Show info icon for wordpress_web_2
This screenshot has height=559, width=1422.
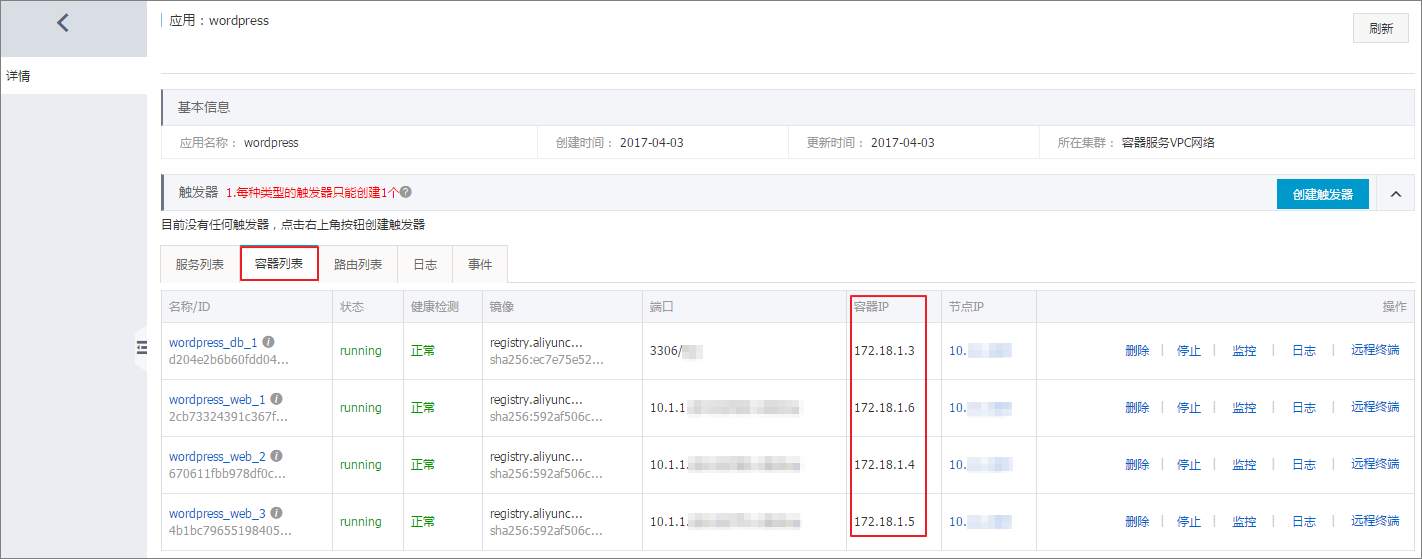coord(276,456)
